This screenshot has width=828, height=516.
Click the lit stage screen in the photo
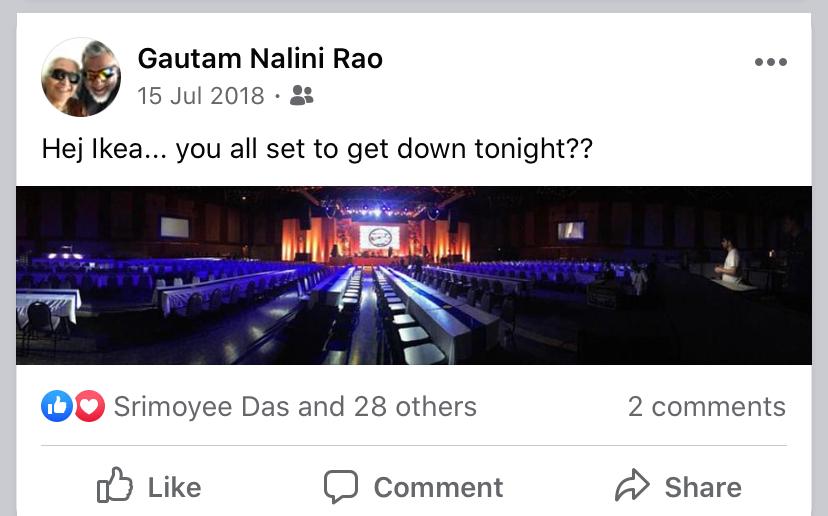point(379,239)
